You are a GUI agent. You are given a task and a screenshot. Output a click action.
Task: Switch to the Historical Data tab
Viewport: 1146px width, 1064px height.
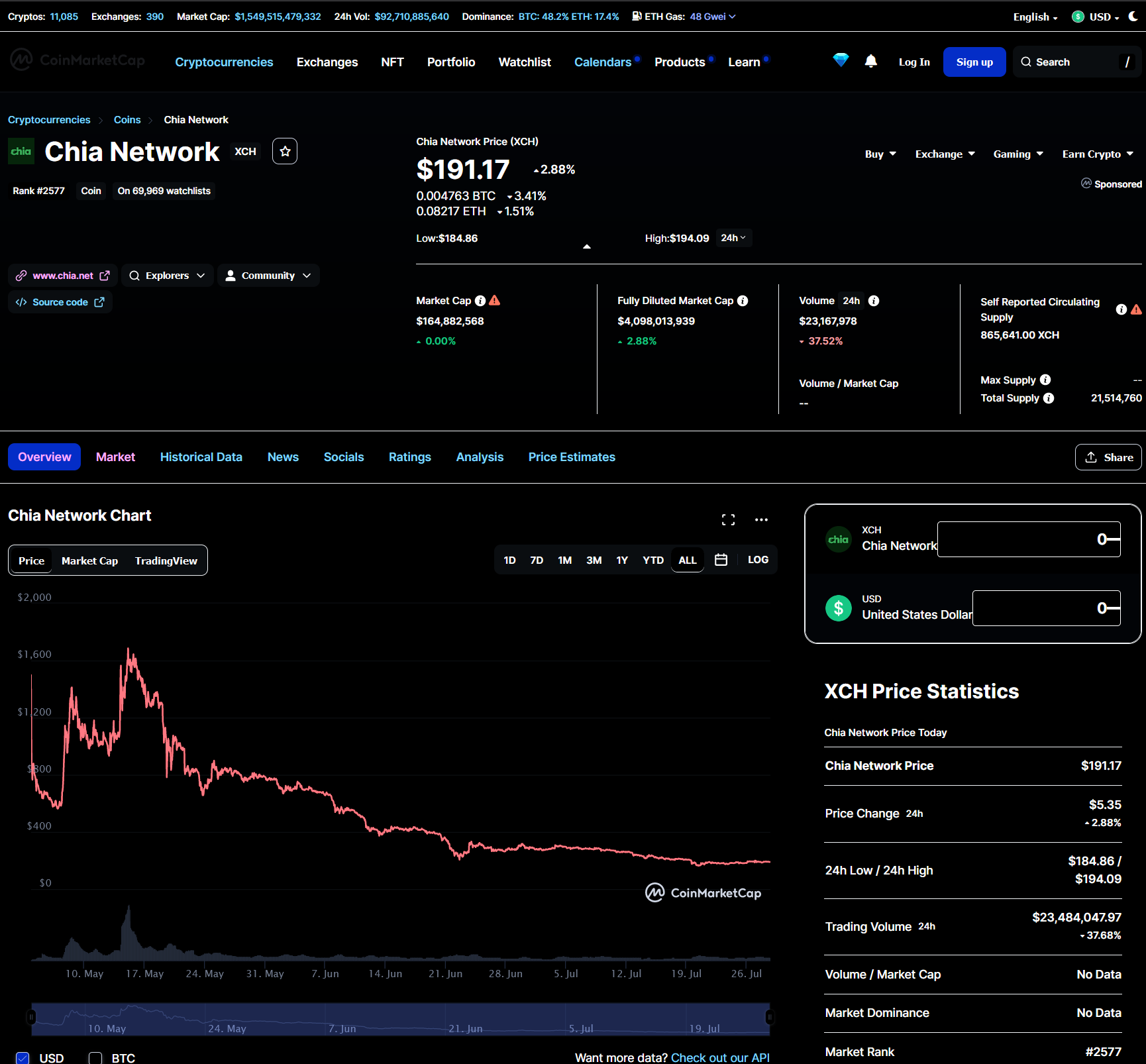point(201,457)
